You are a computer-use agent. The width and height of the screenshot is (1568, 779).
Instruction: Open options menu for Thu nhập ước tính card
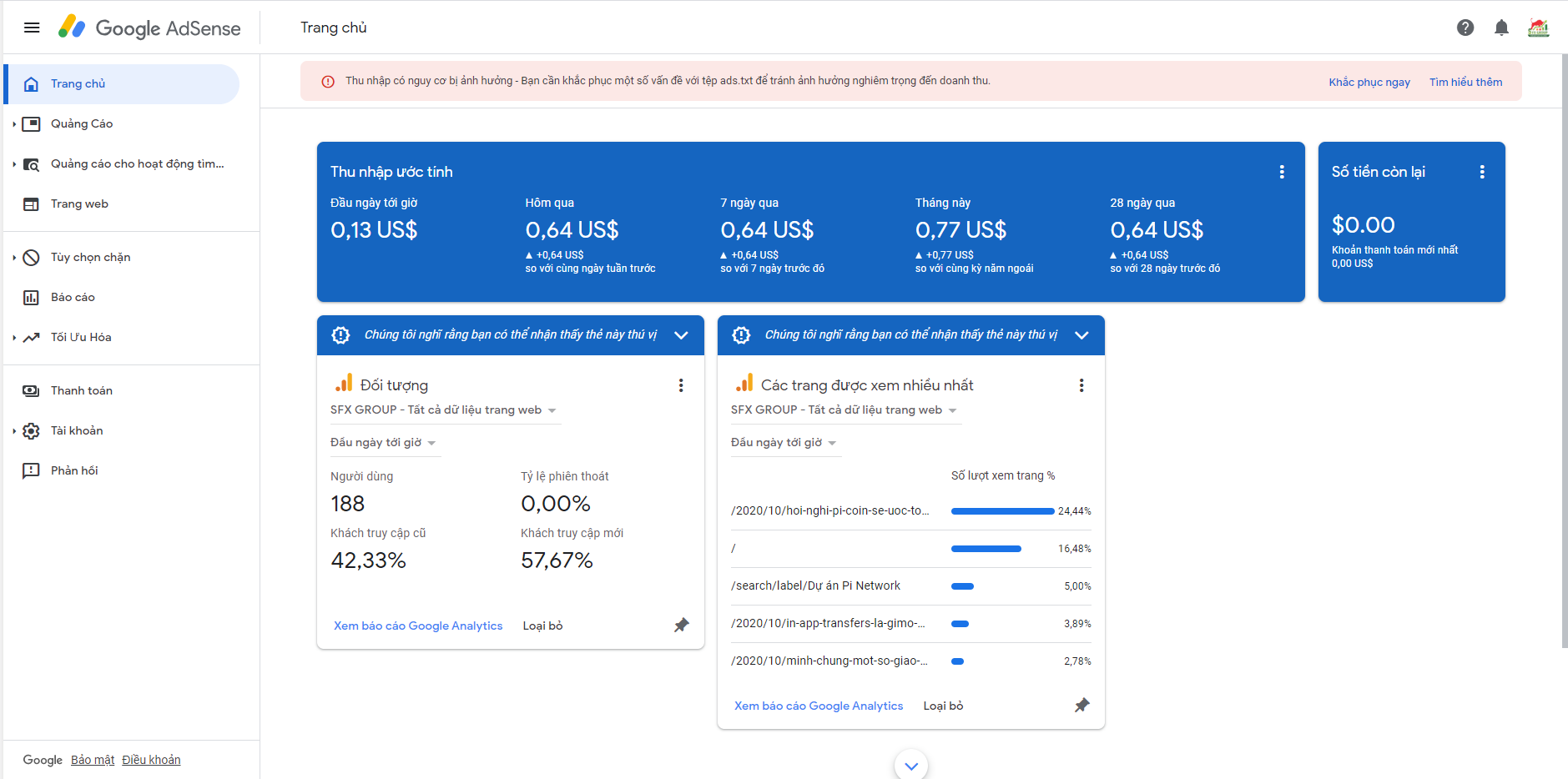[x=1282, y=172]
